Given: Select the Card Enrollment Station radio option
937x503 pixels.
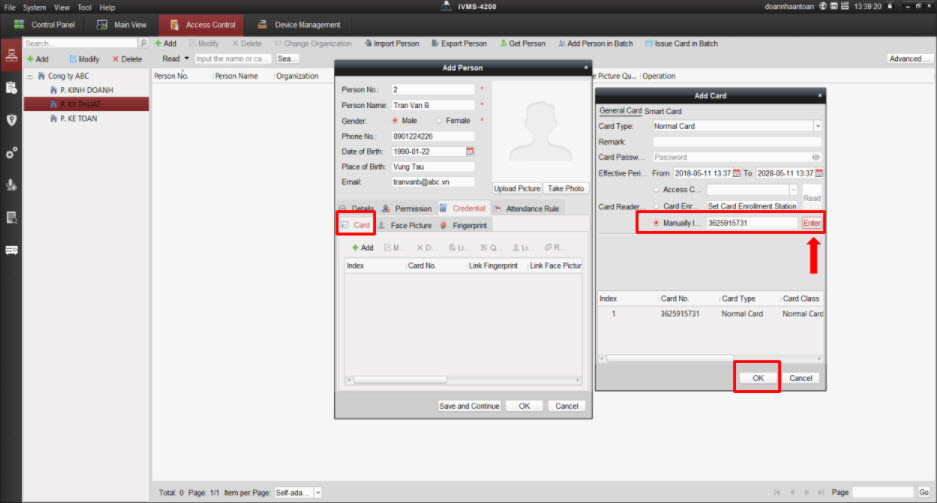Looking at the screenshot, I should coord(656,206).
